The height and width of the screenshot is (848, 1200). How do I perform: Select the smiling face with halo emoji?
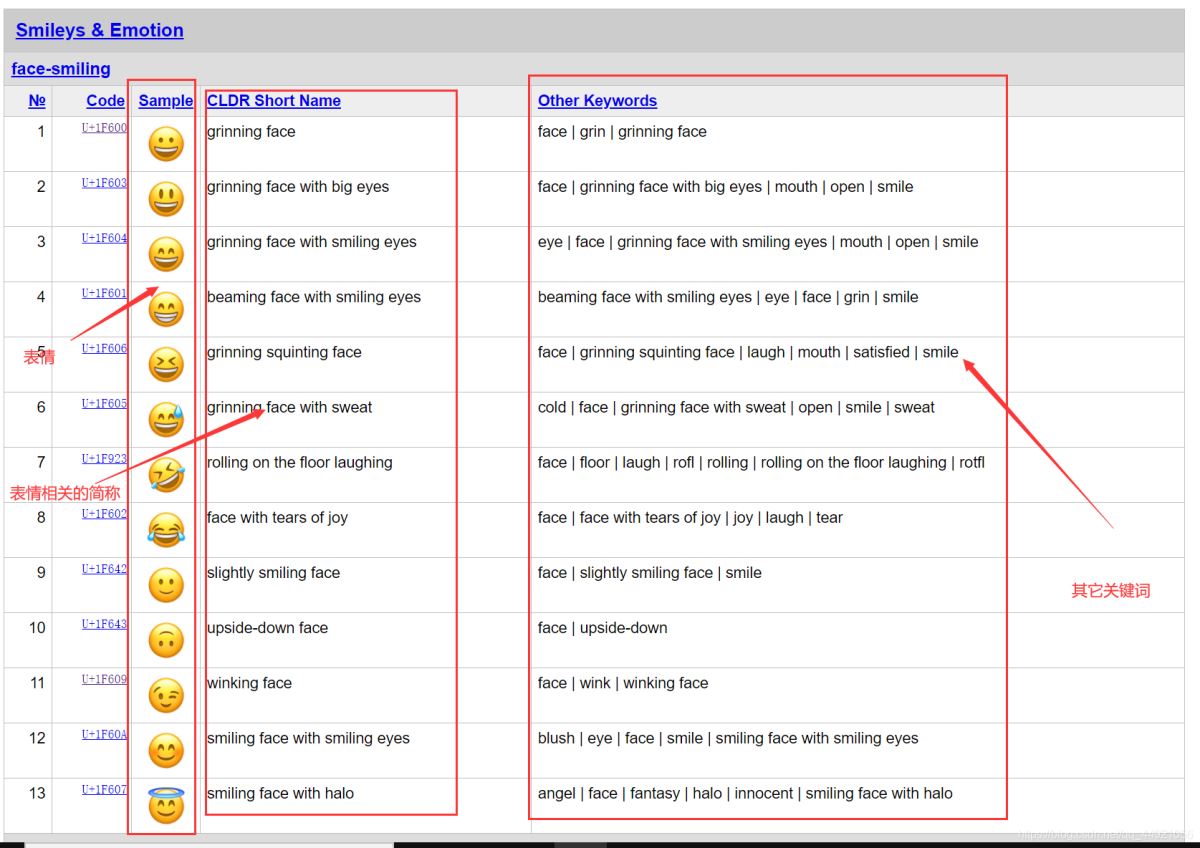click(x=166, y=805)
